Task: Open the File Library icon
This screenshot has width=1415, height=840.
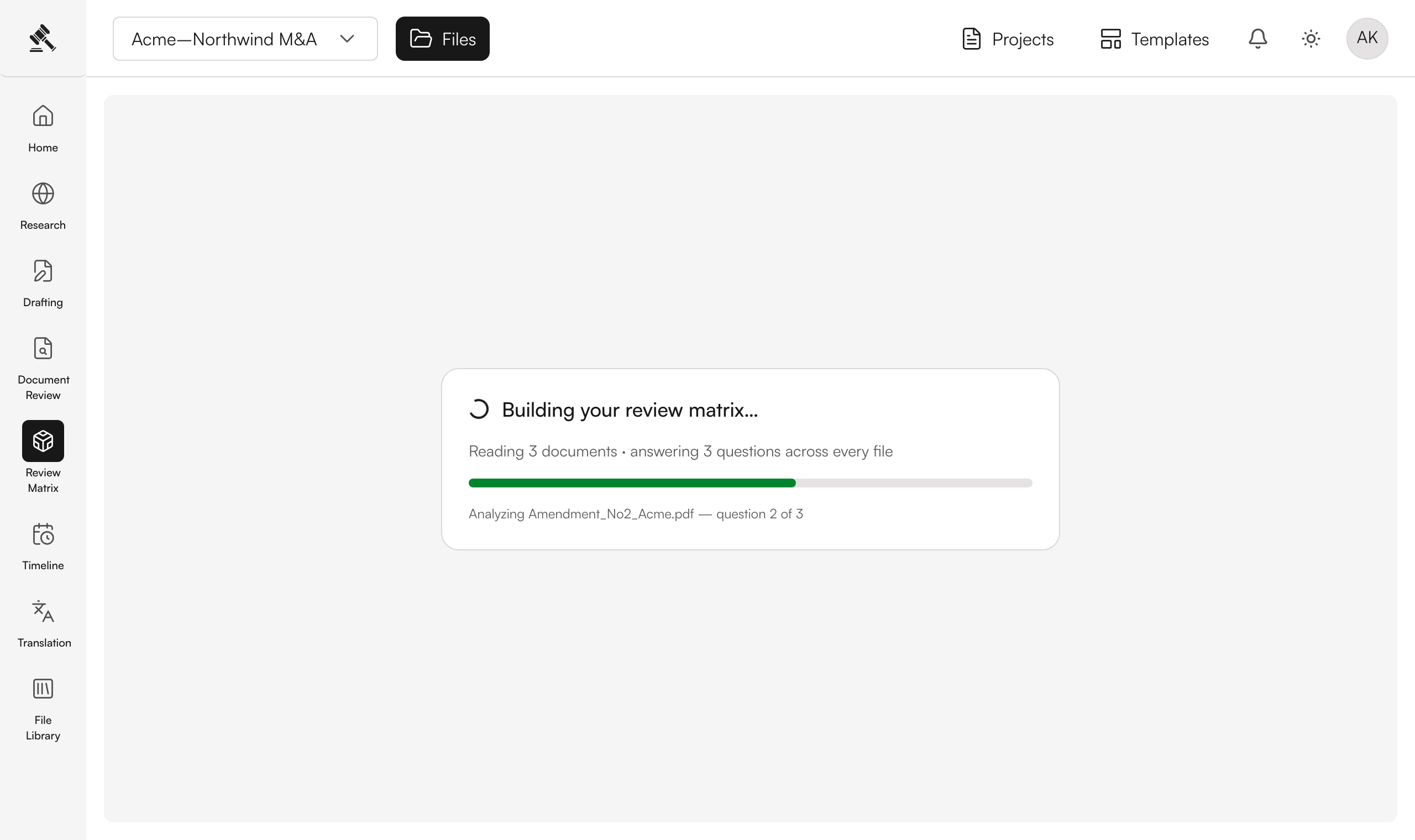Action: pyautogui.click(x=43, y=689)
